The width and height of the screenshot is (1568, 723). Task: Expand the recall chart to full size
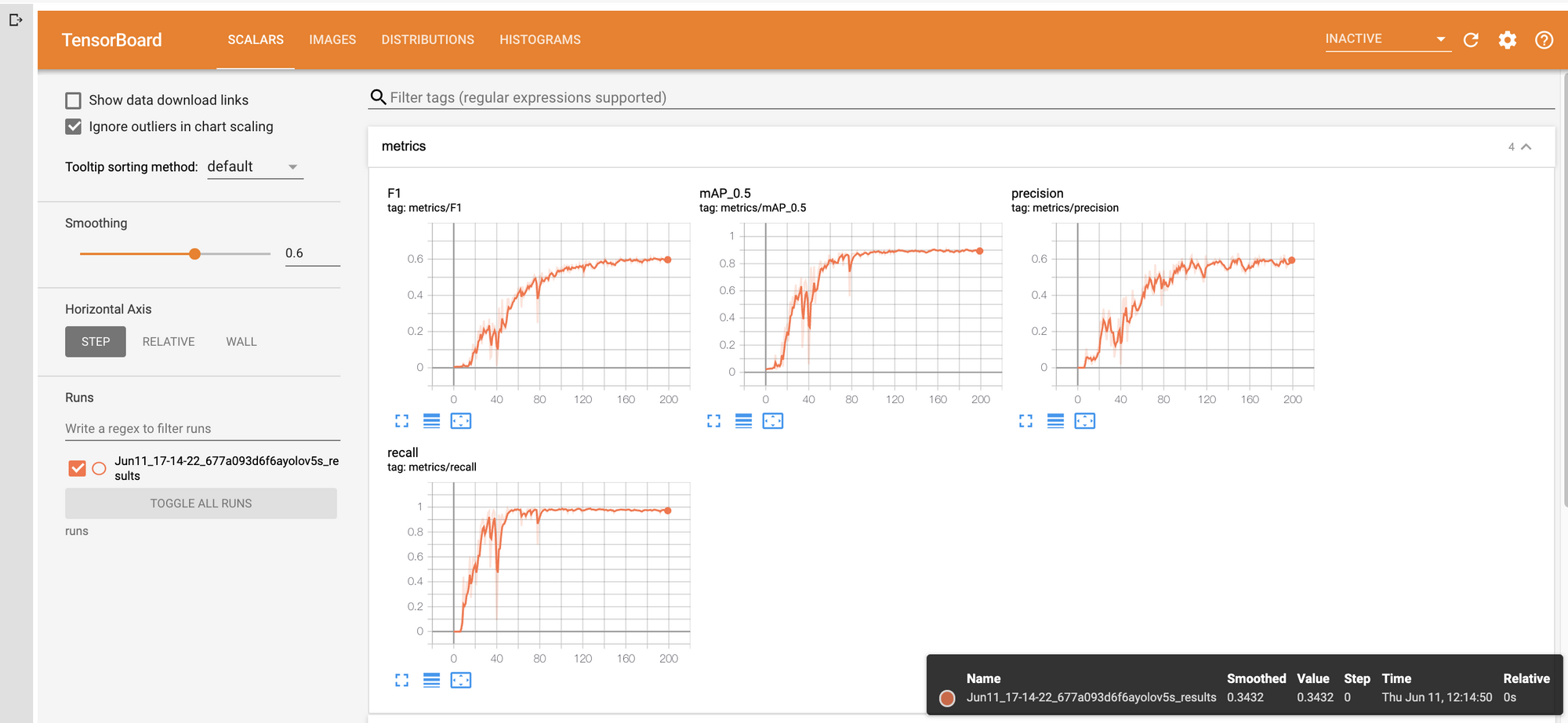pos(401,680)
